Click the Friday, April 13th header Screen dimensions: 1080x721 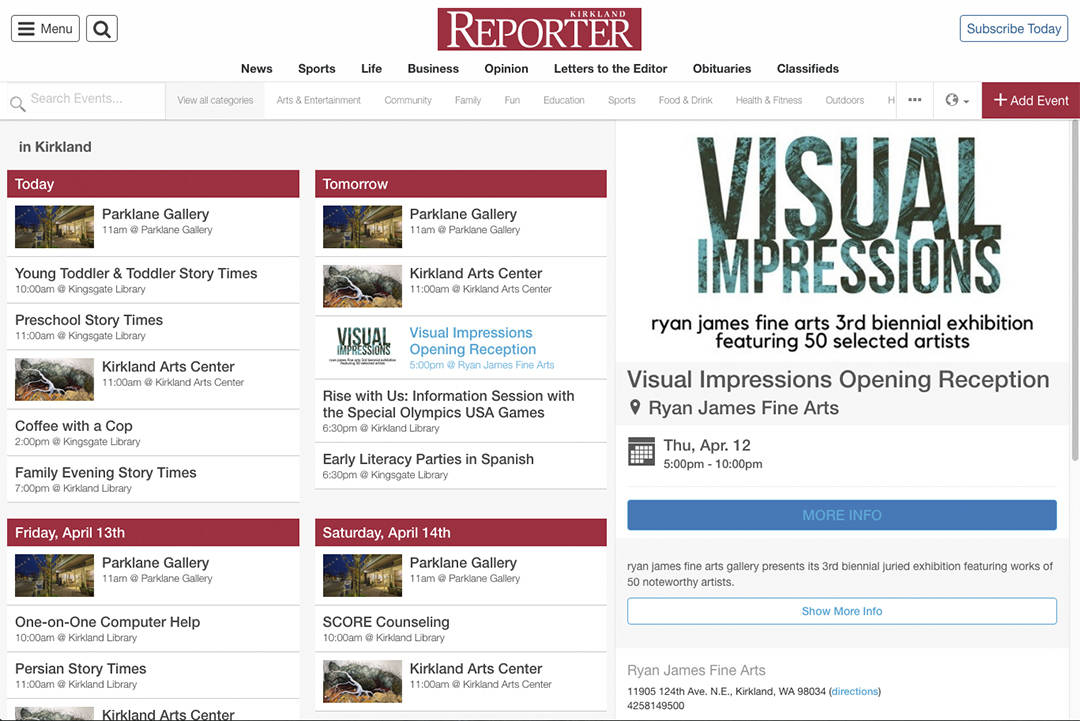153,532
